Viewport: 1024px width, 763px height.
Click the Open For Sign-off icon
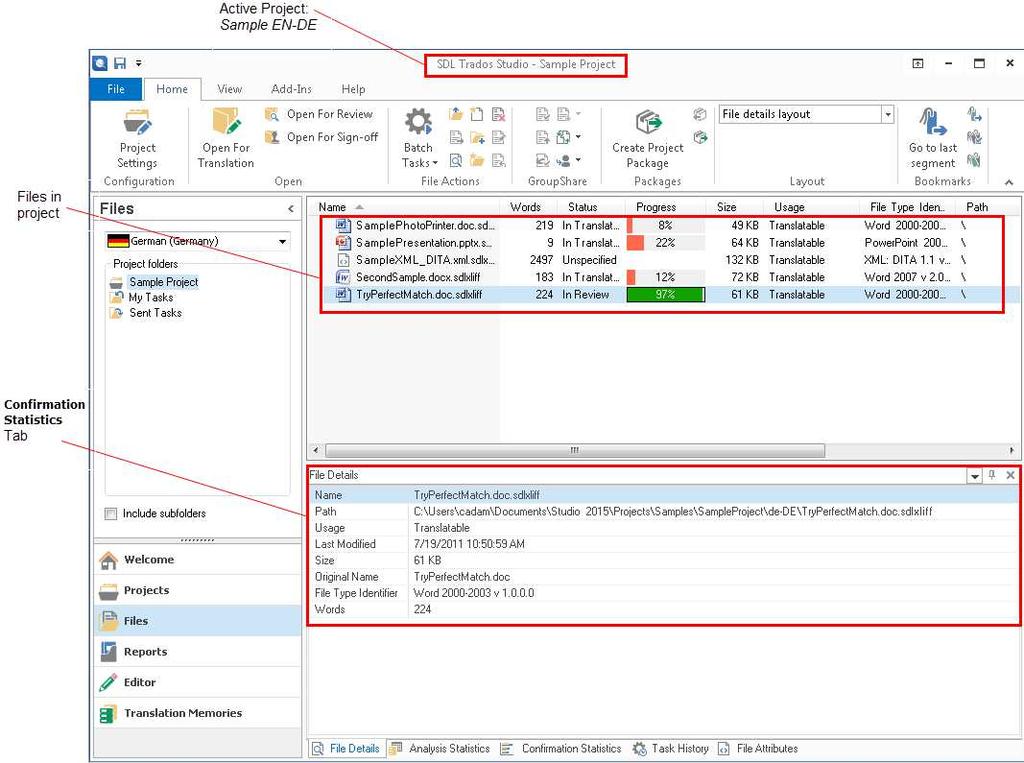click(272, 137)
